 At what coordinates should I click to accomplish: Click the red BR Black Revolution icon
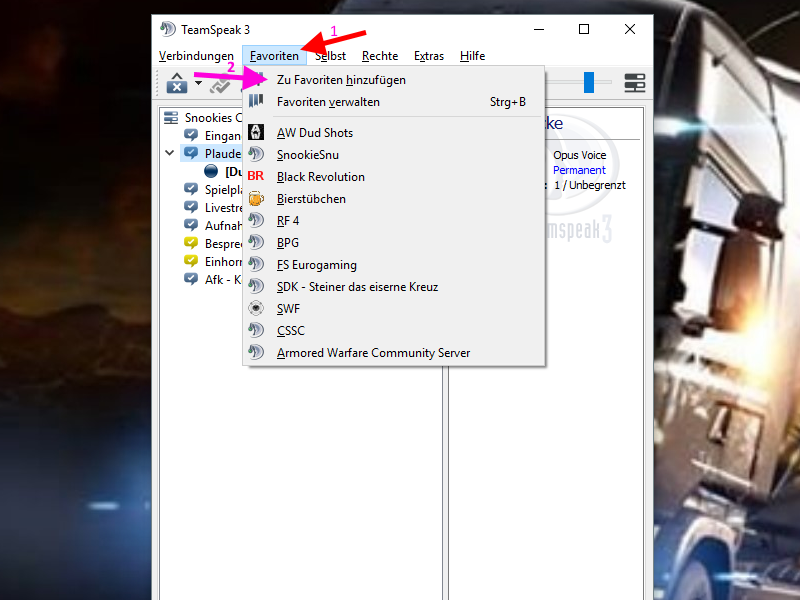pos(256,177)
